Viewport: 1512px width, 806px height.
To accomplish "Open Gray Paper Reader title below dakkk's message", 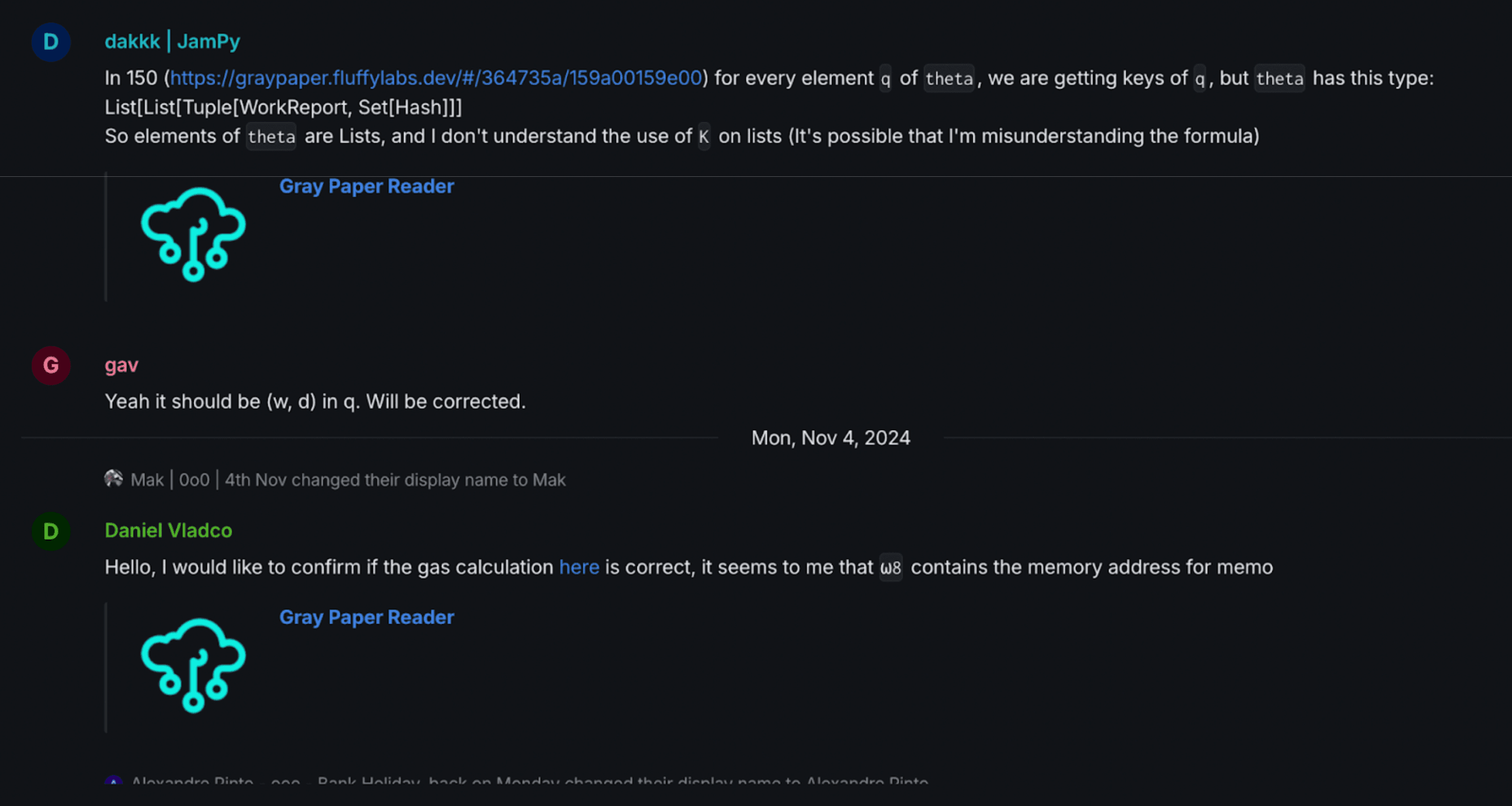I will coord(366,186).
